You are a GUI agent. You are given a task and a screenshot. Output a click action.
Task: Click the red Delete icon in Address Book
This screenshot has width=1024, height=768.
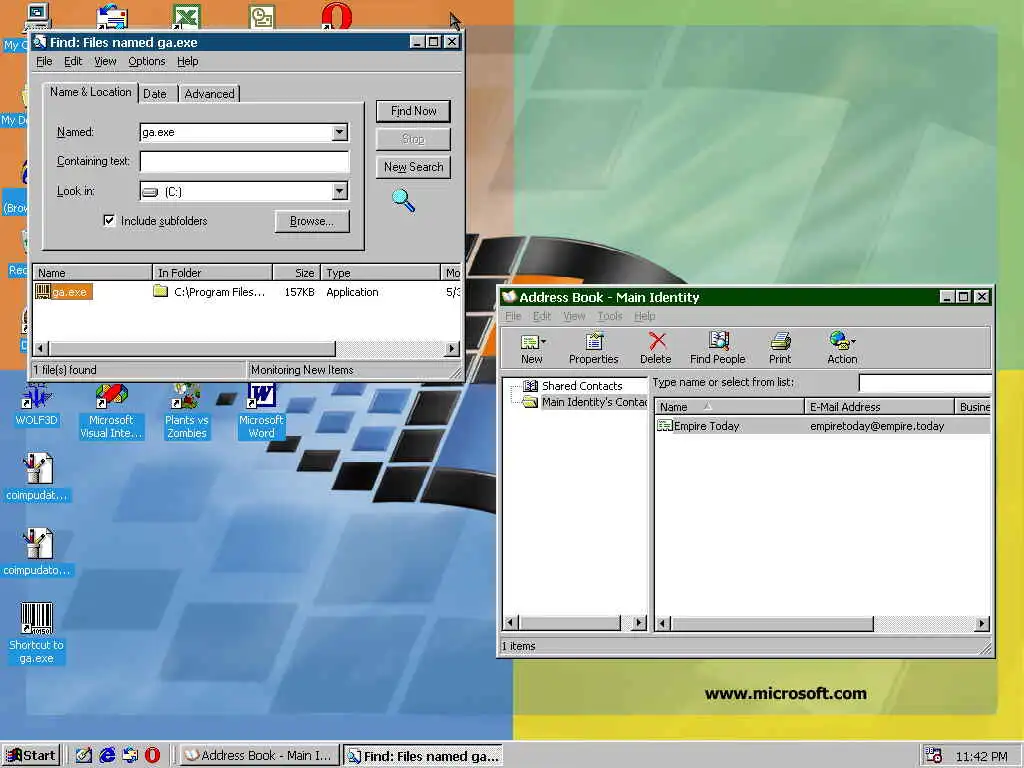(656, 341)
